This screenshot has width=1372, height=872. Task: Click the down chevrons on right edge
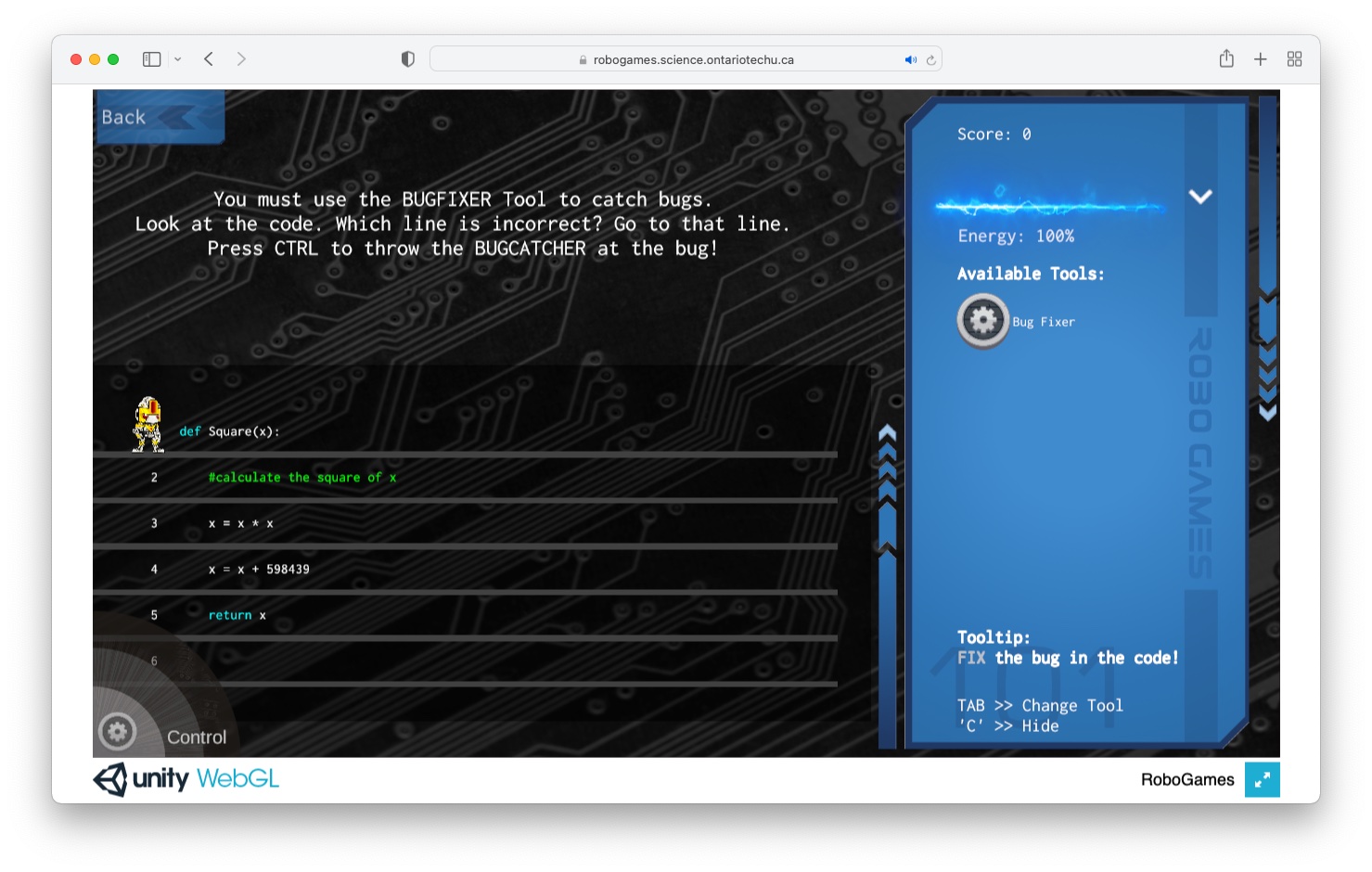click(x=1267, y=371)
